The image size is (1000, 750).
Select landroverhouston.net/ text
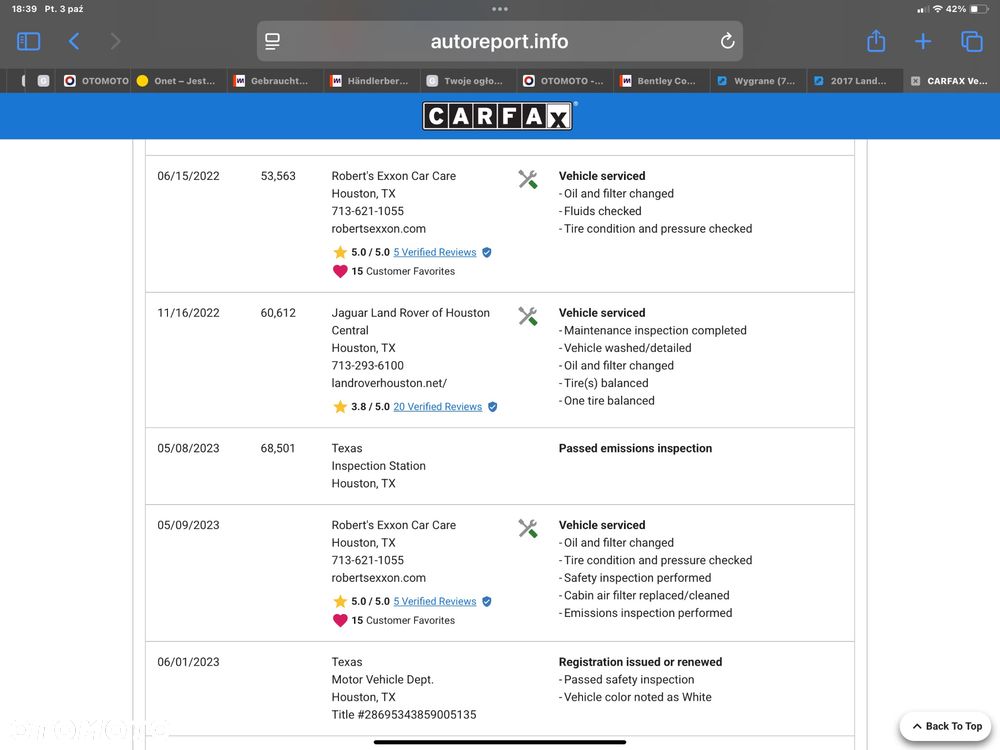click(389, 383)
